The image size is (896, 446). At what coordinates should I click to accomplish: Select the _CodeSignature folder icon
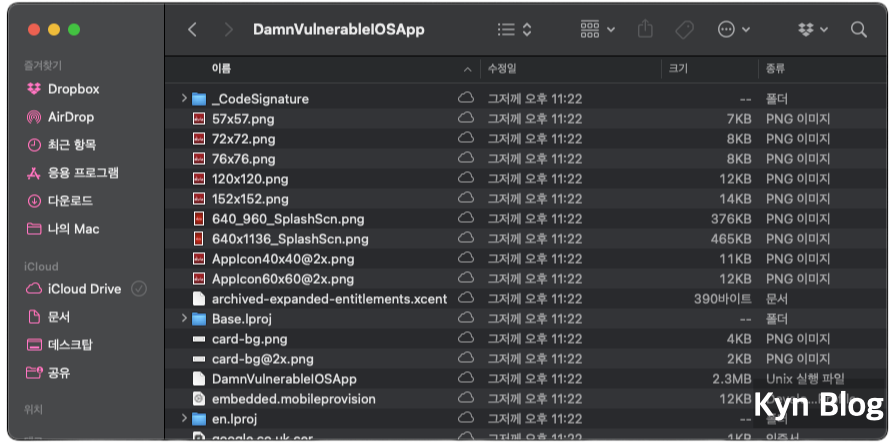(198, 99)
